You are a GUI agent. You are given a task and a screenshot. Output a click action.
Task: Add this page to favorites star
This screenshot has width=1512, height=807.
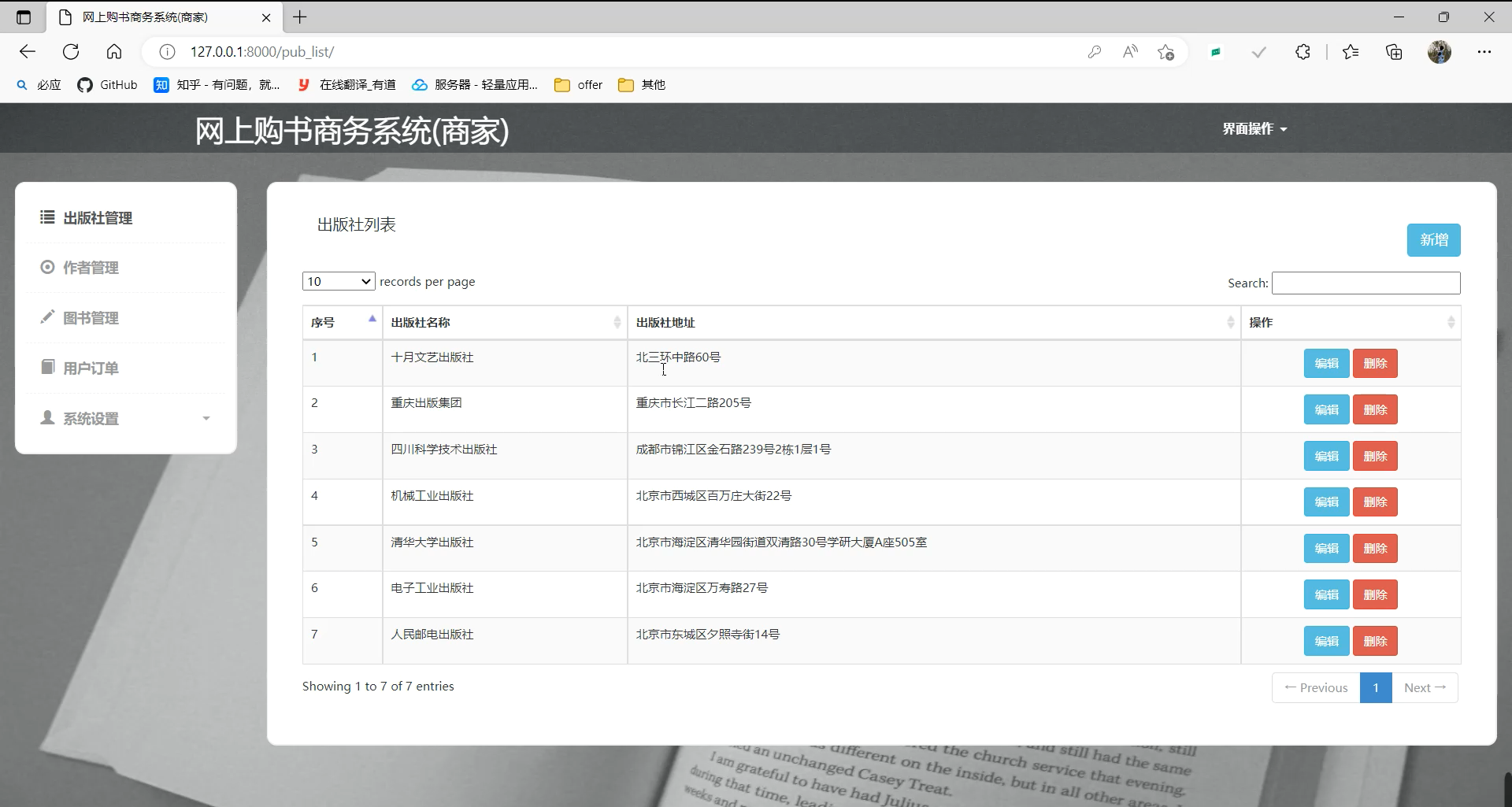pos(1166,52)
